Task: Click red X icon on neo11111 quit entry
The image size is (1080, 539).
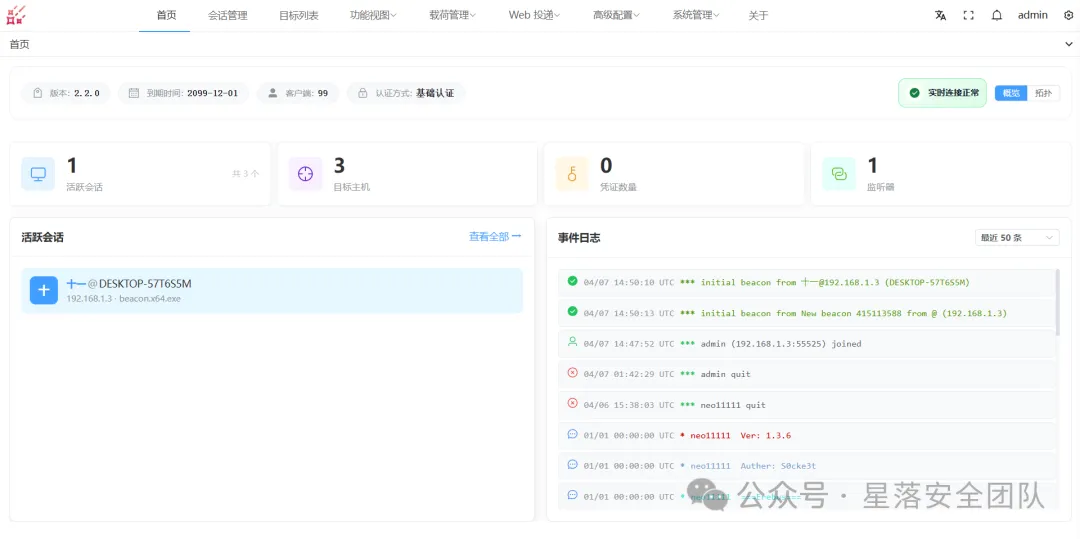Action: point(572,403)
